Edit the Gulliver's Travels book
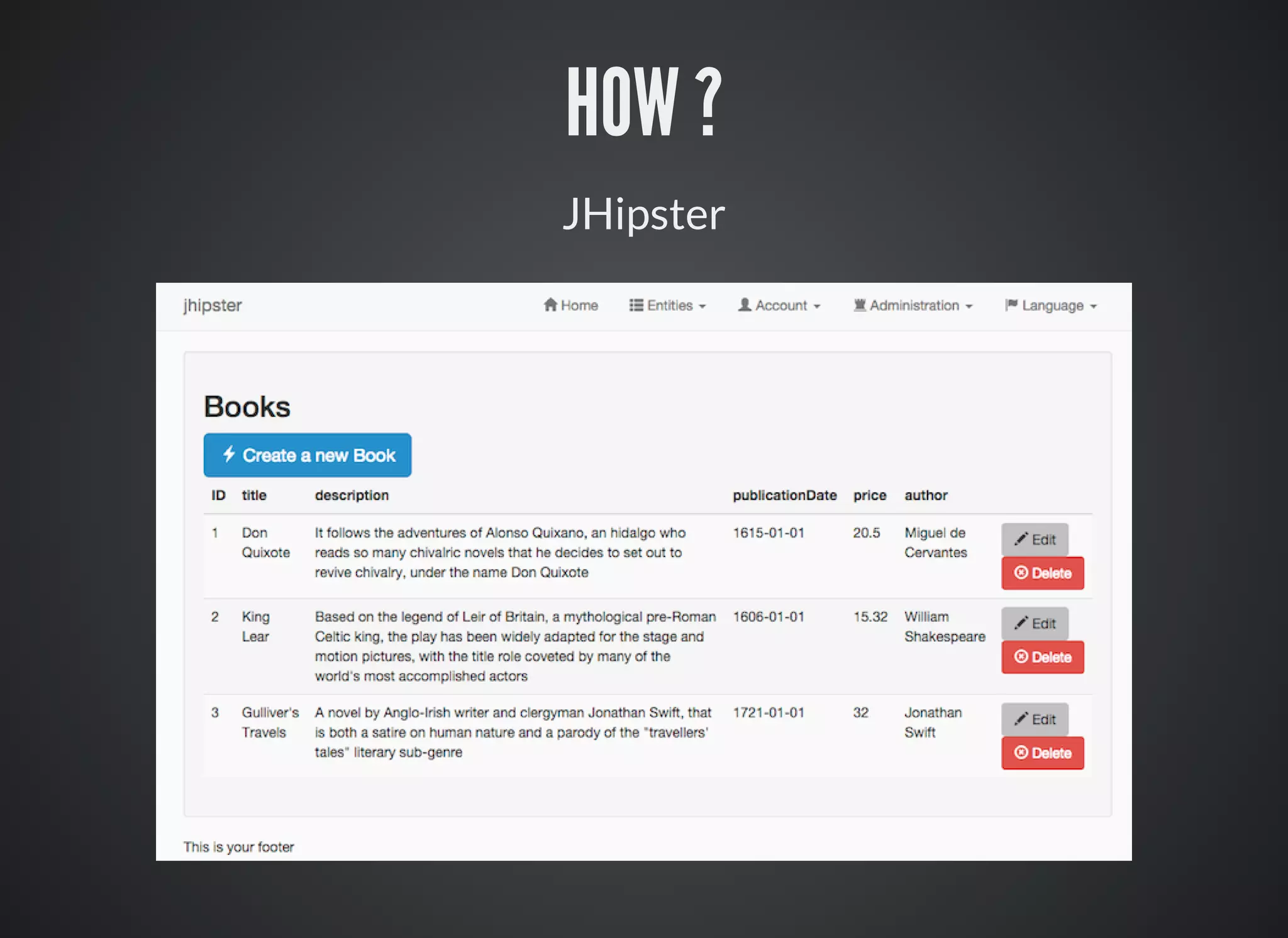Viewport: 1288px width, 938px height. click(x=1035, y=719)
